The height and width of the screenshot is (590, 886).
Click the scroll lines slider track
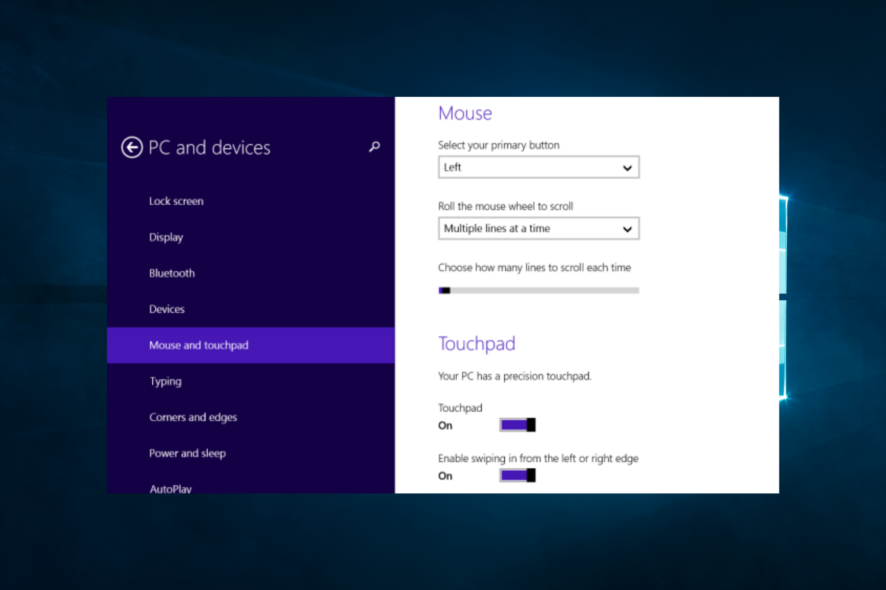coord(538,290)
